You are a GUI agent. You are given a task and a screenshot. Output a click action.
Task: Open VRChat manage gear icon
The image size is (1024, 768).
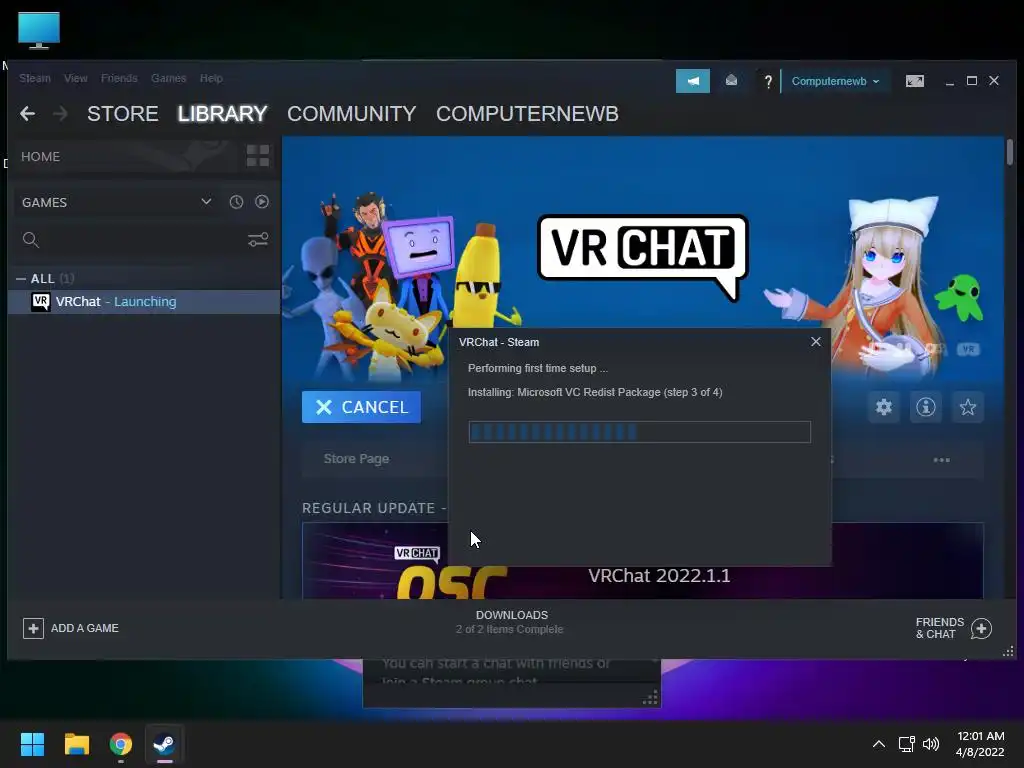tap(884, 407)
